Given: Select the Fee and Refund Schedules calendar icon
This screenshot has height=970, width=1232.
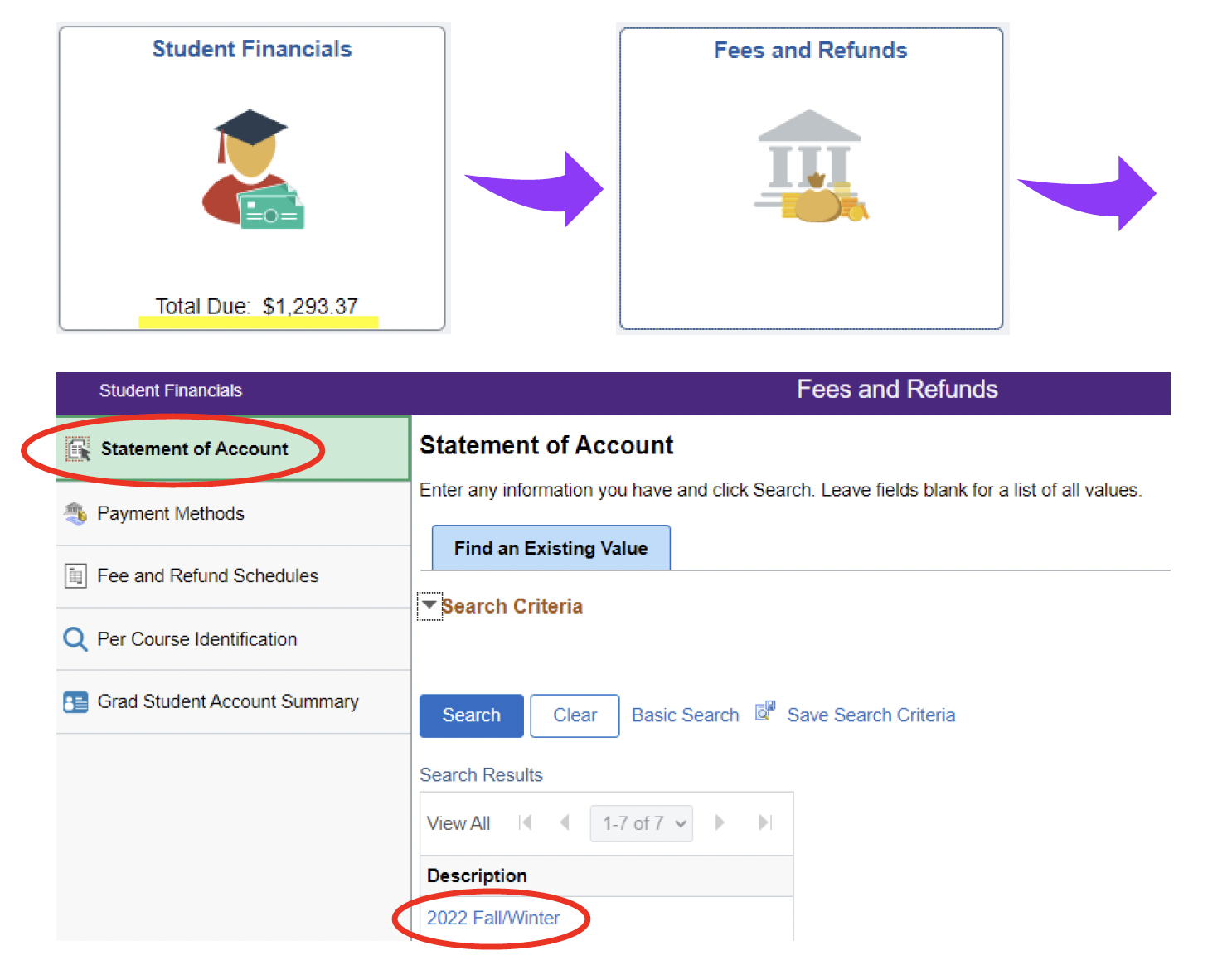Looking at the screenshot, I should pos(75,575).
